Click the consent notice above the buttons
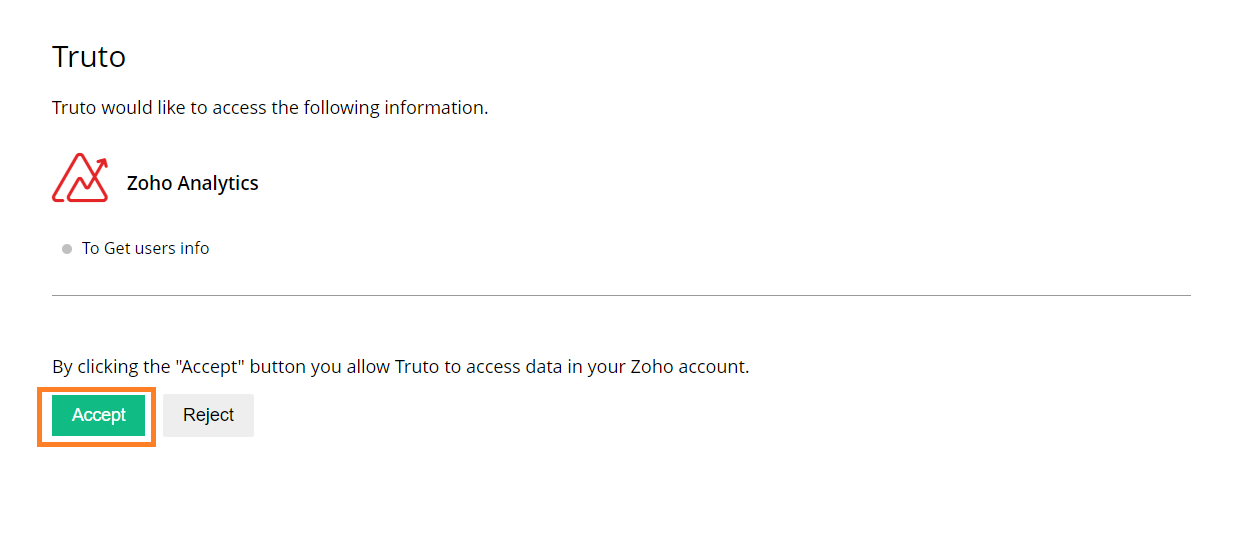 pyautogui.click(x=401, y=367)
